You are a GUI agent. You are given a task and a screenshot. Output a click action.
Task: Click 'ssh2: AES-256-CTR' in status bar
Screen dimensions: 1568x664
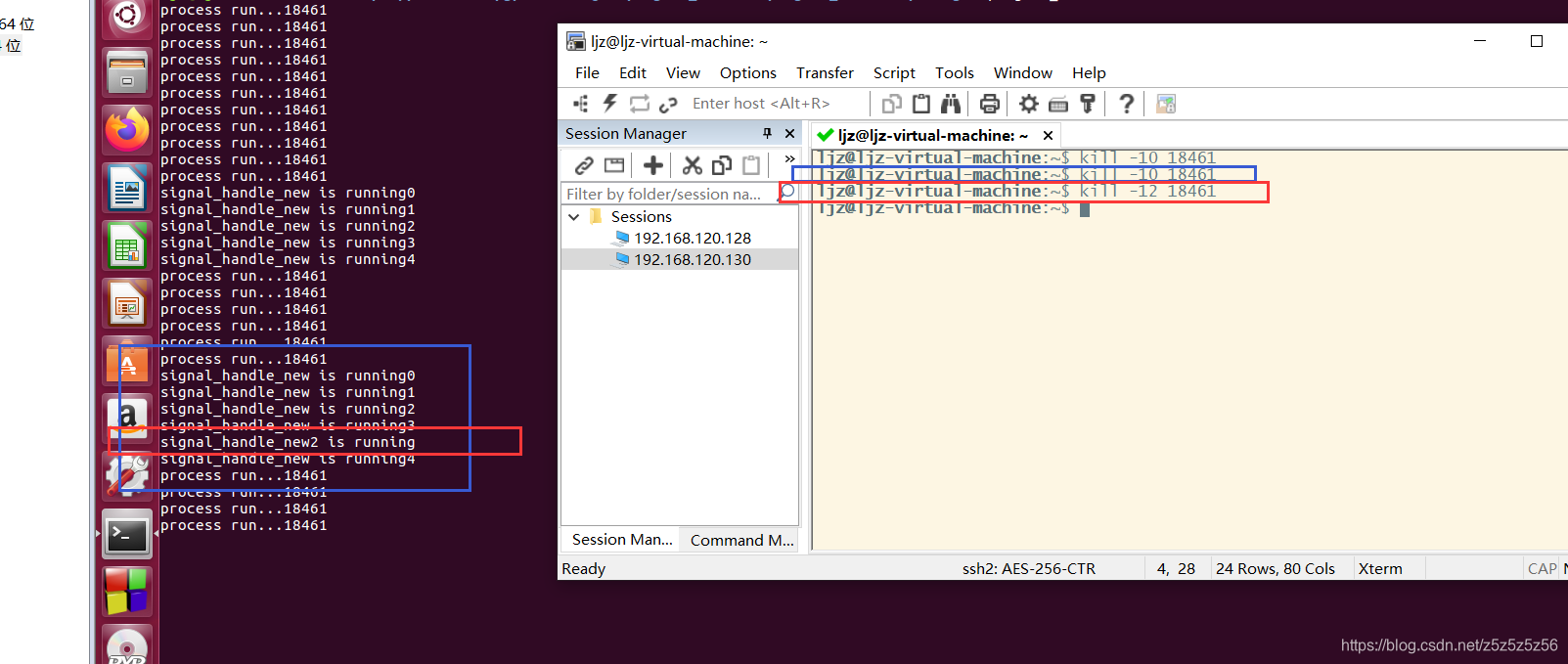(1029, 568)
